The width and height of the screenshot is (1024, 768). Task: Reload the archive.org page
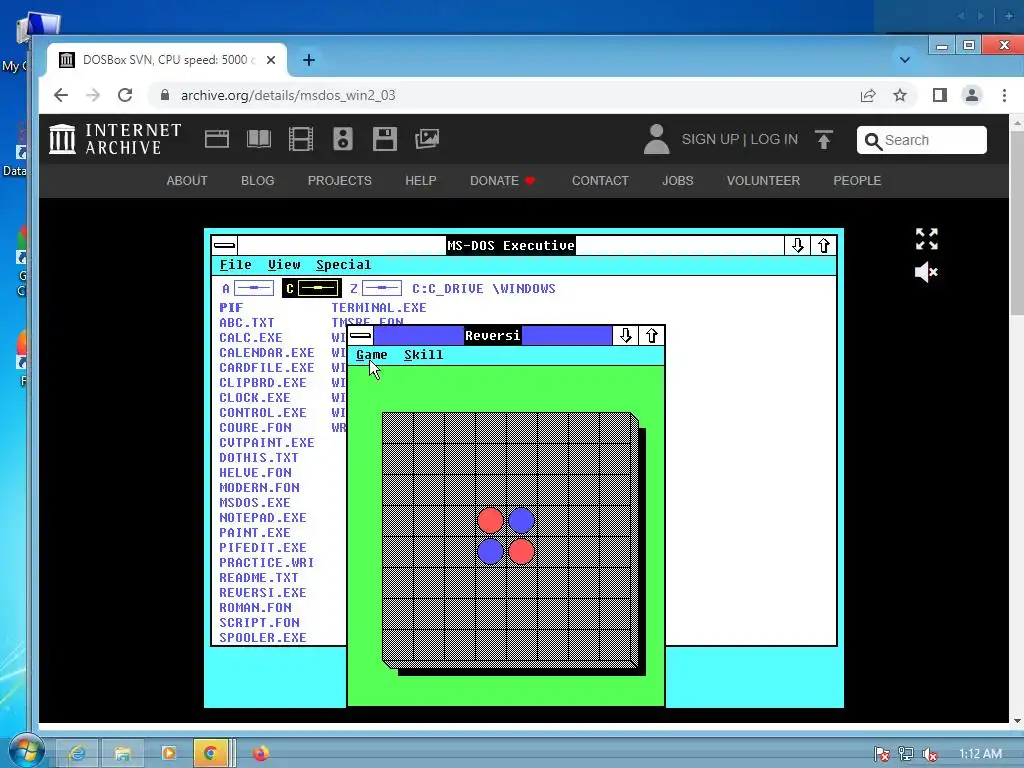(125, 95)
